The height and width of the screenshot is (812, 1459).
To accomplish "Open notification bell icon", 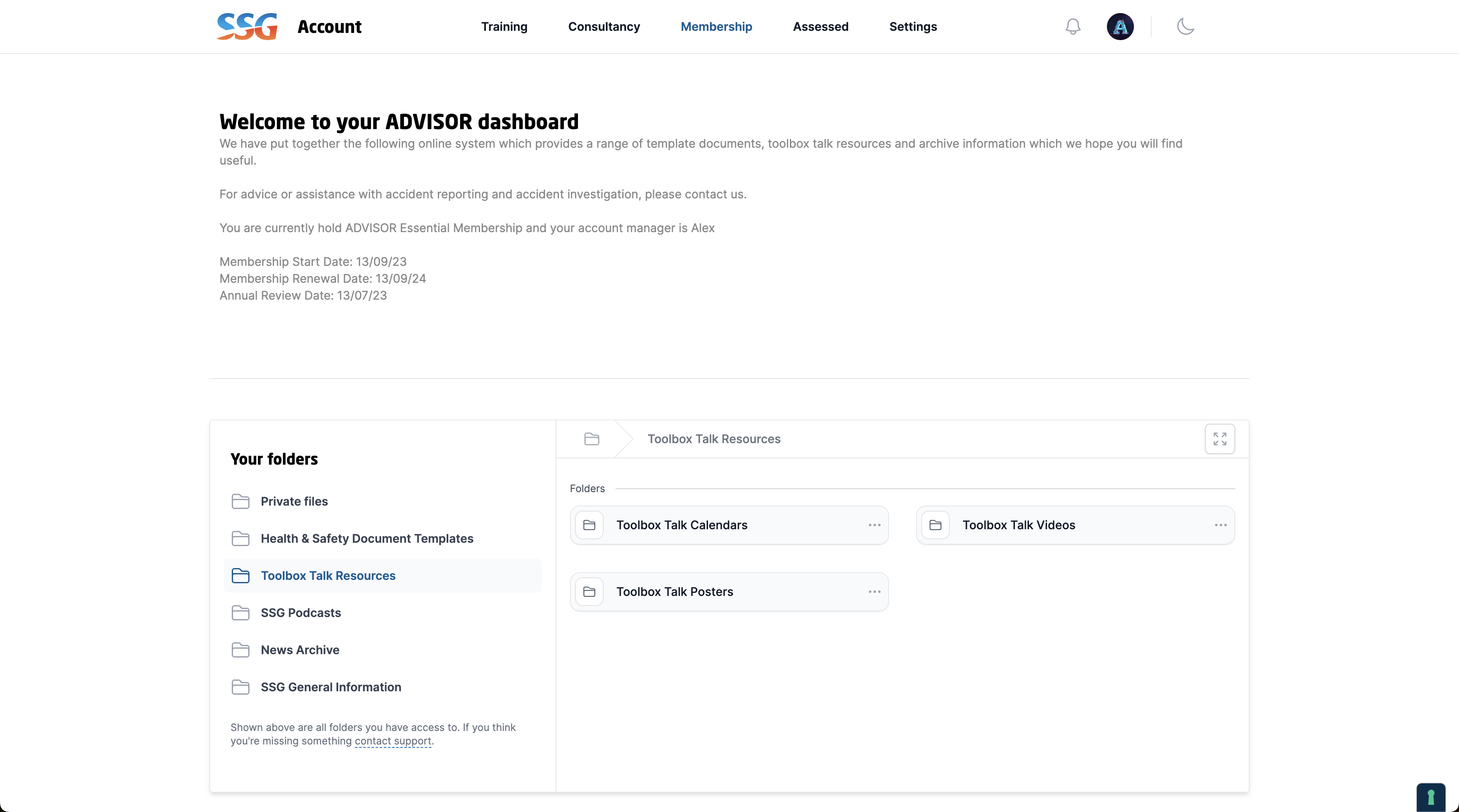I will (x=1072, y=26).
